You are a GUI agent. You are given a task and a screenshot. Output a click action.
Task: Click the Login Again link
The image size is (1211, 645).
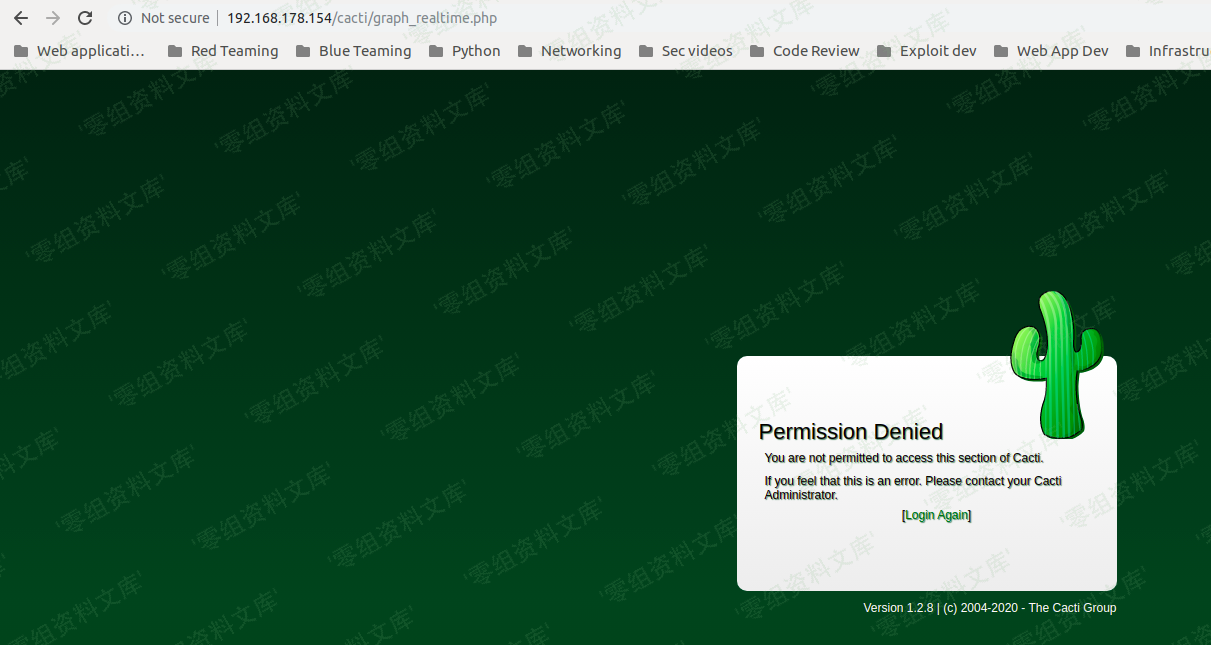click(936, 515)
